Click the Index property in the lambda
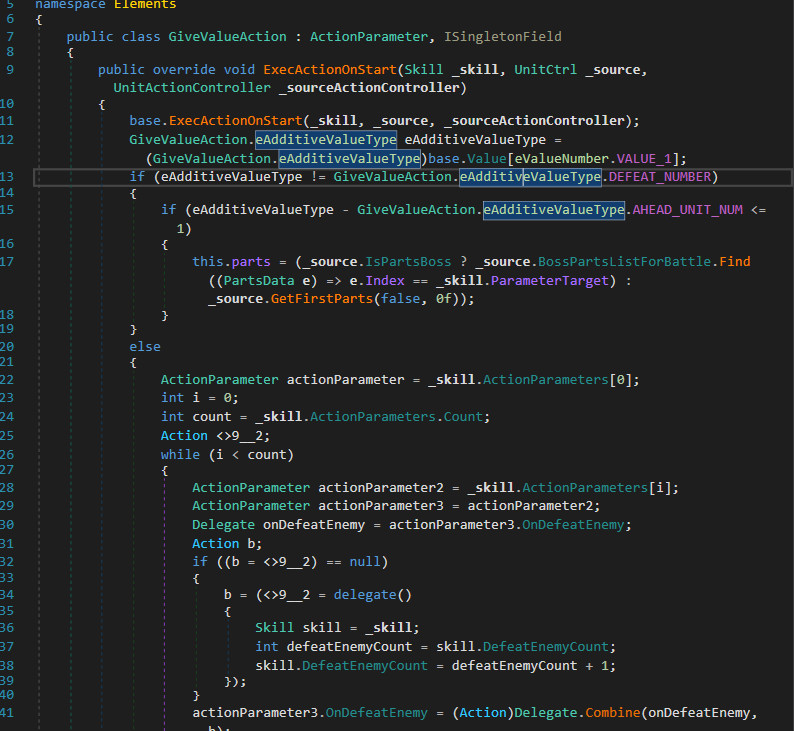Image resolution: width=794 pixels, height=731 pixels. click(385, 281)
